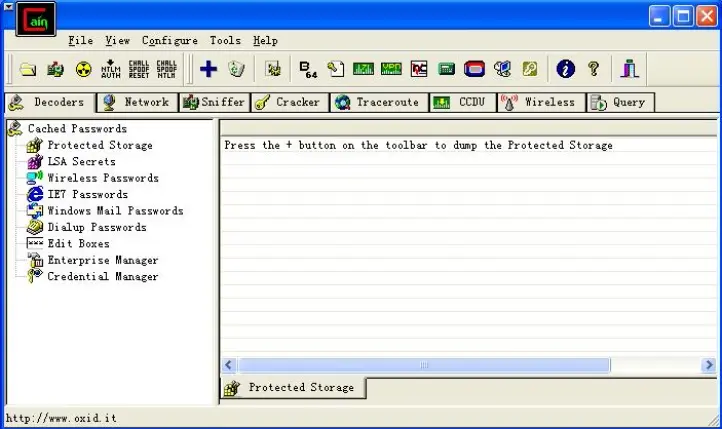The width and height of the screenshot is (722, 429).
Task: Select LSA Secrets in the tree
Action: [82, 162]
